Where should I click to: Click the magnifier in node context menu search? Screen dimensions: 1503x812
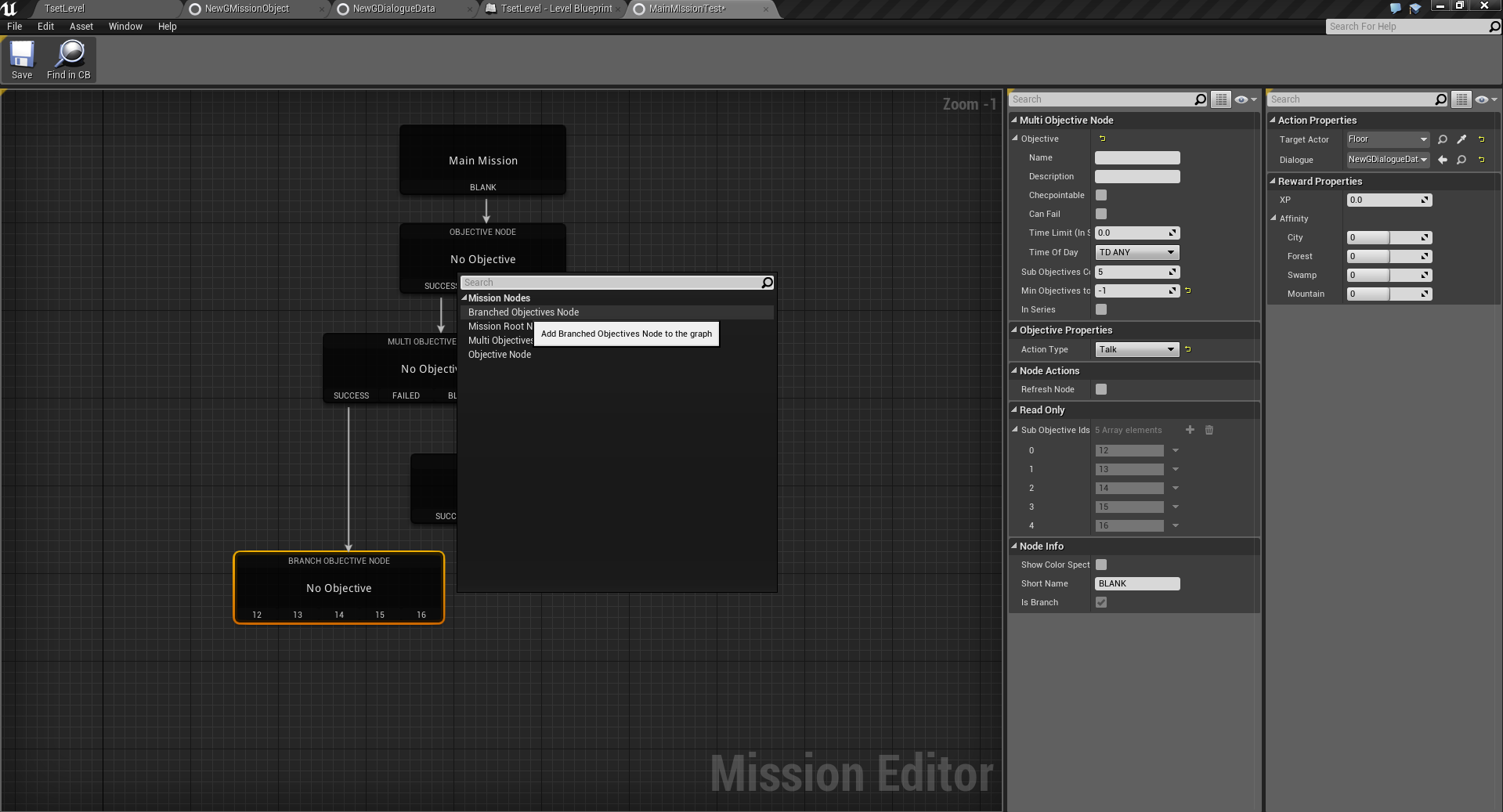click(768, 283)
